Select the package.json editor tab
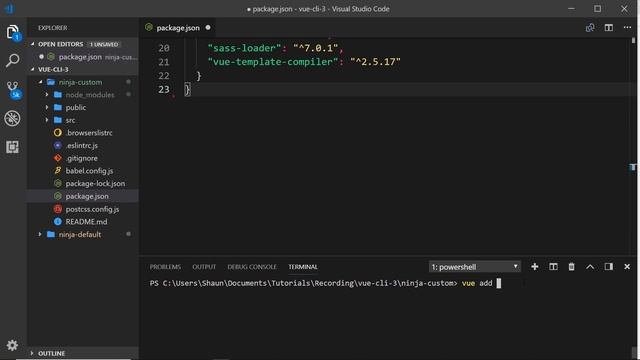 (178, 28)
